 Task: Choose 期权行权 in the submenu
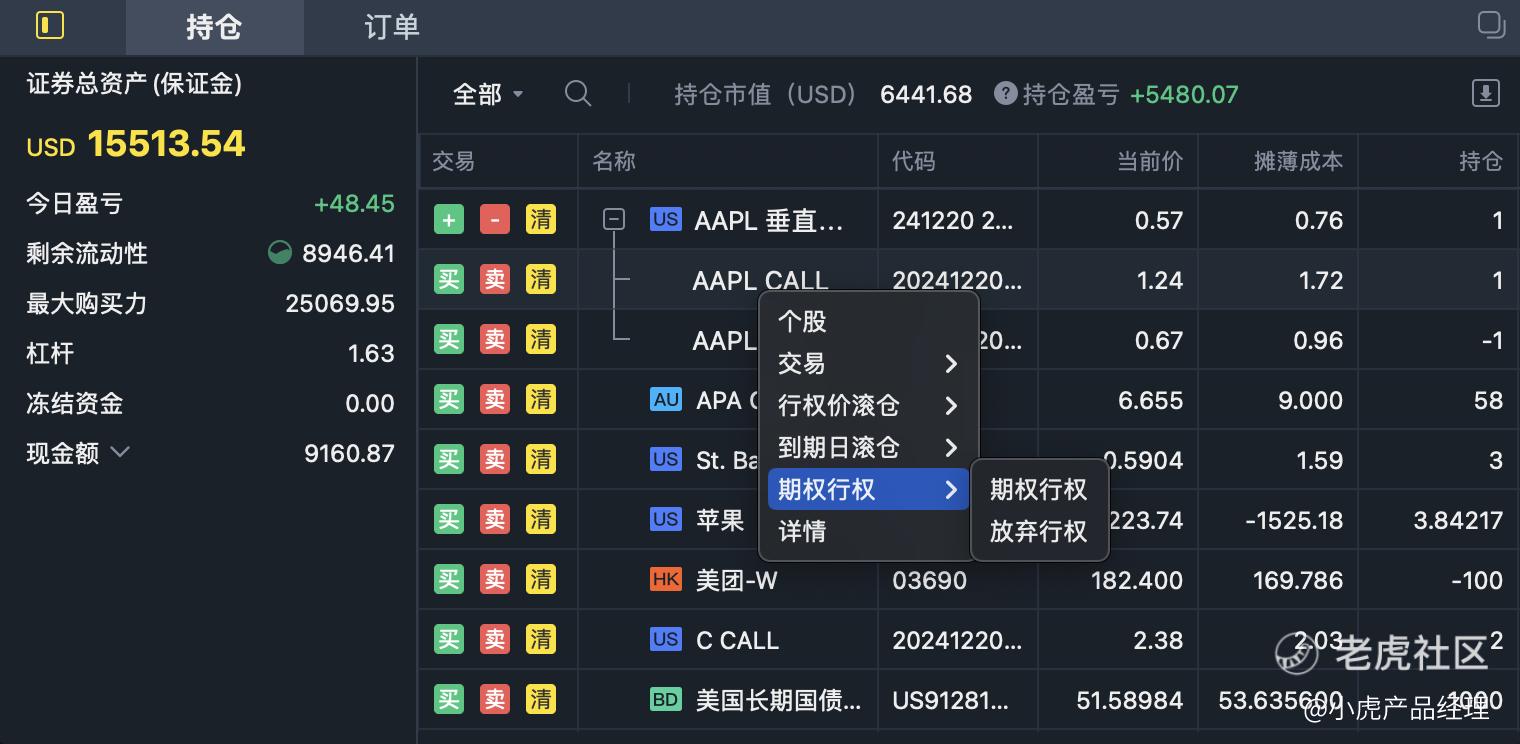tap(1039, 490)
